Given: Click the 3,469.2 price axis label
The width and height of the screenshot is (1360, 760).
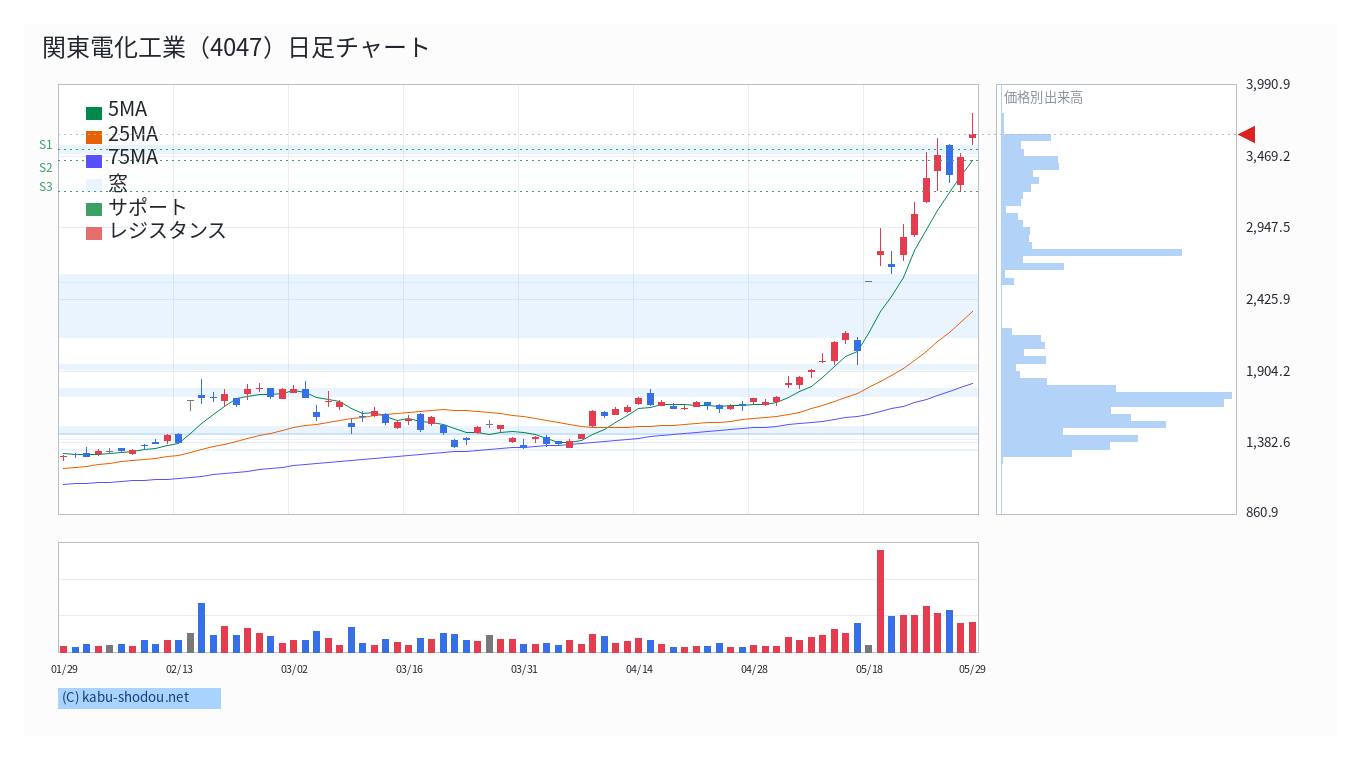Looking at the screenshot, I should point(1268,156).
